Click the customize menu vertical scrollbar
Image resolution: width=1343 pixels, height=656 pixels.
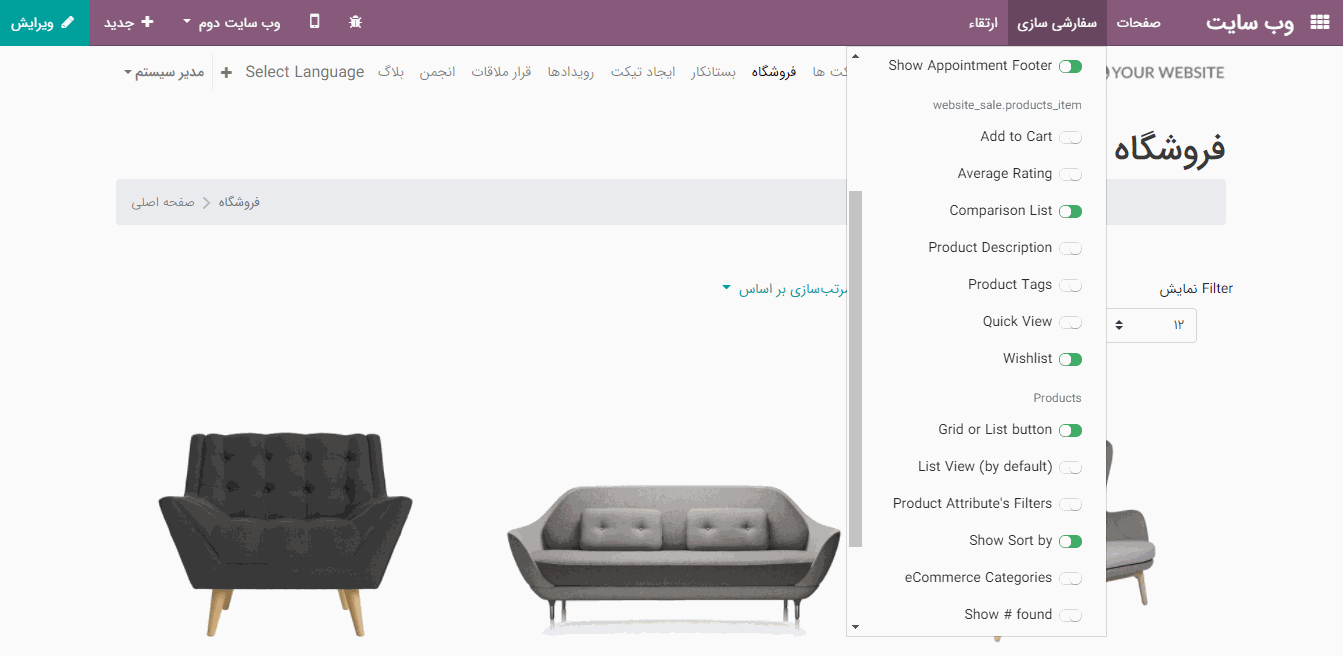[x=855, y=368]
